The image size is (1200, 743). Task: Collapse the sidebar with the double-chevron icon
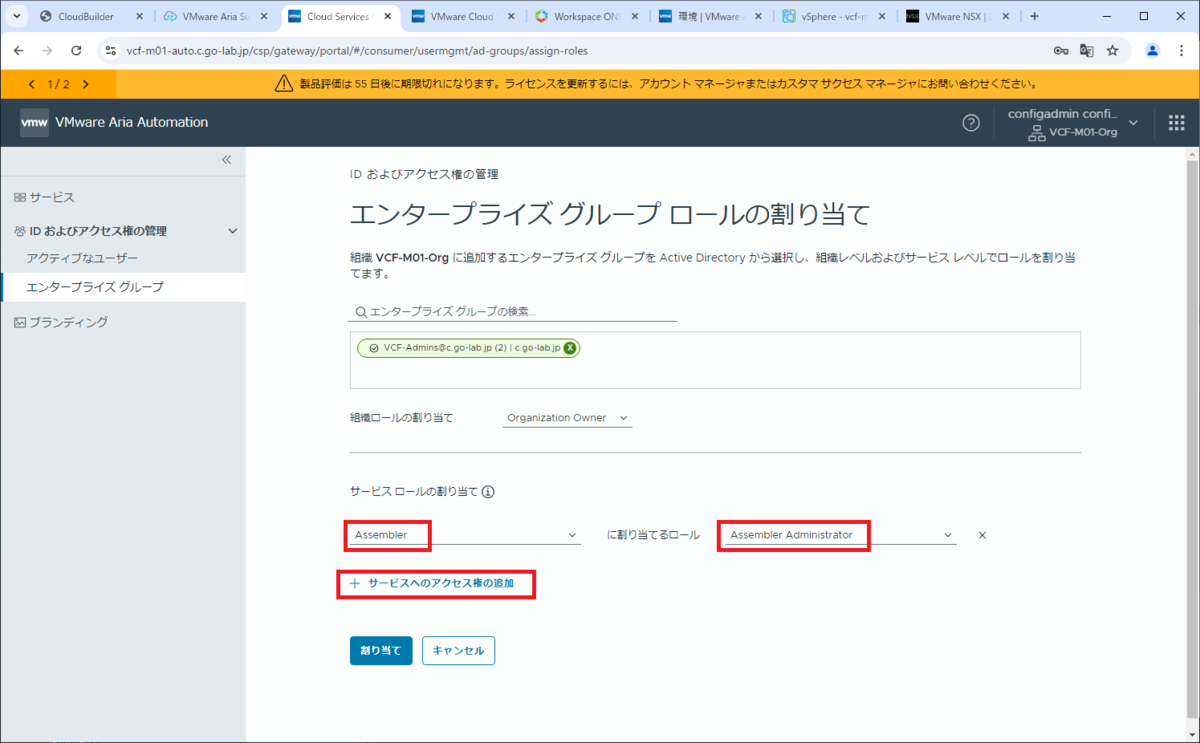[x=226, y=160]
